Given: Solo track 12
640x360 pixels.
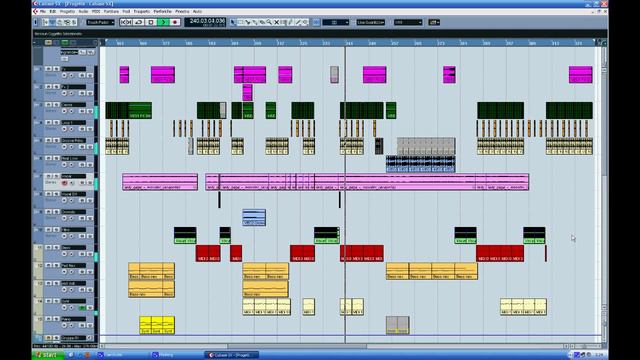Looking at the screenshot, I should pyautogui.click(x=56, y=265).
